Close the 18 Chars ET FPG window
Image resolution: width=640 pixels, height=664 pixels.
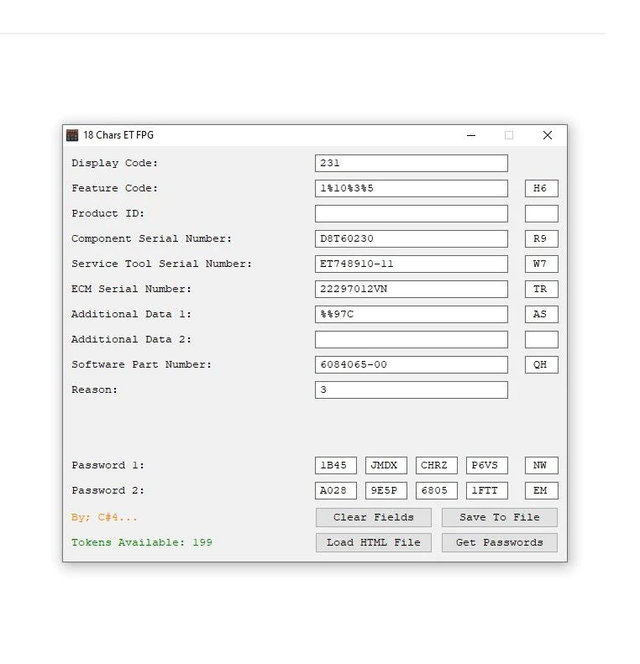tap(547, 135)
